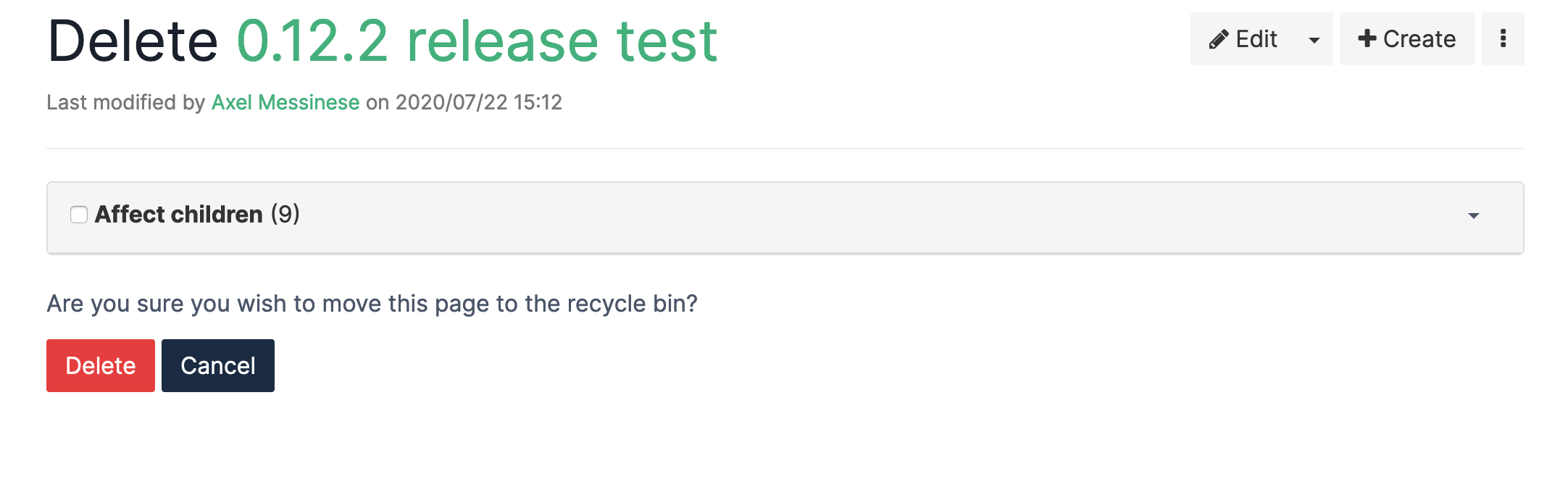Click the Create button label
The height and width of the screenshot is (503, 1568).
(1419, 39)
